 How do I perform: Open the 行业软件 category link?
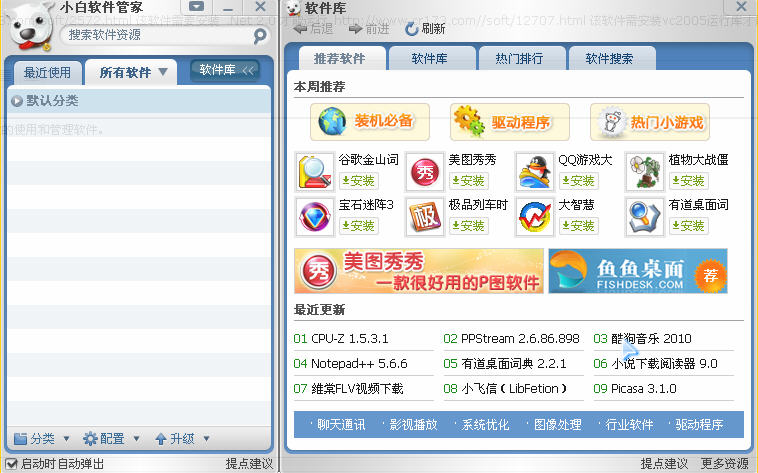pos(629,425)
